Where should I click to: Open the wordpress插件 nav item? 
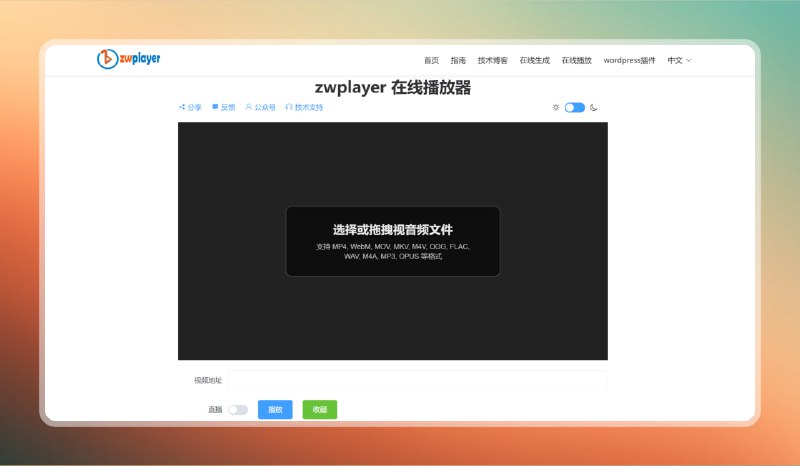click(x=629, y=60)
